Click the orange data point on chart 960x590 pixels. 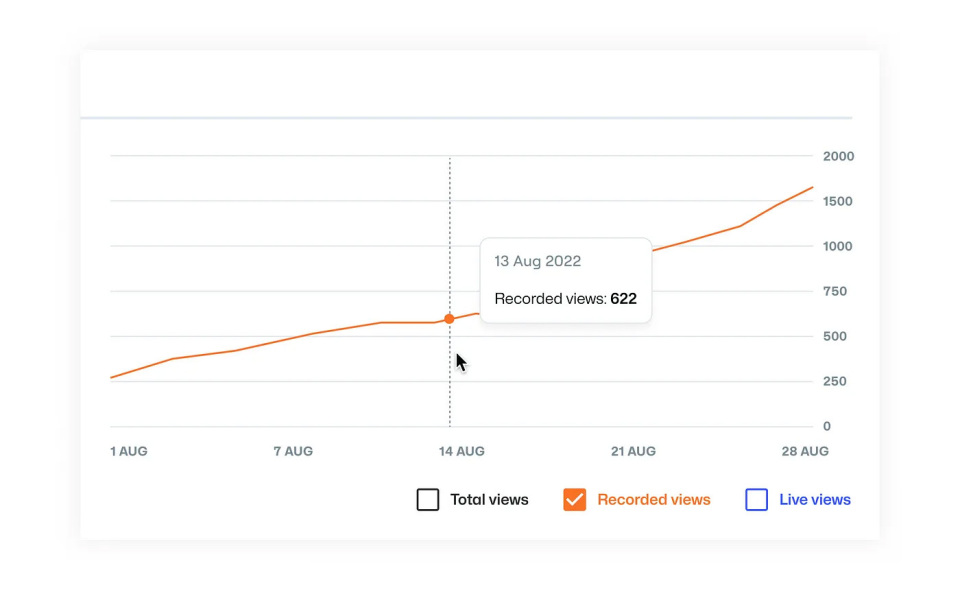coord(449,319)
